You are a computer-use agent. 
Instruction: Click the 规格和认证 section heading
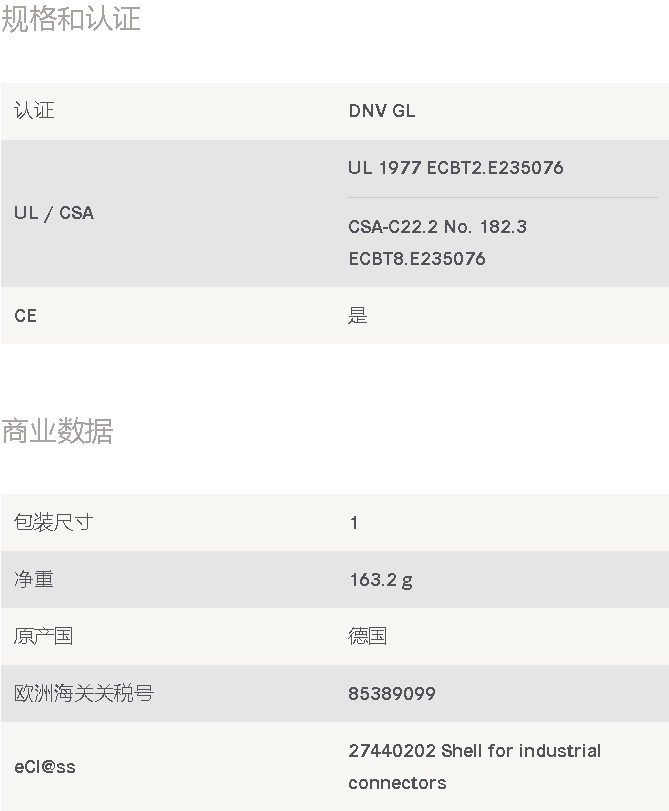click(71, 19)
